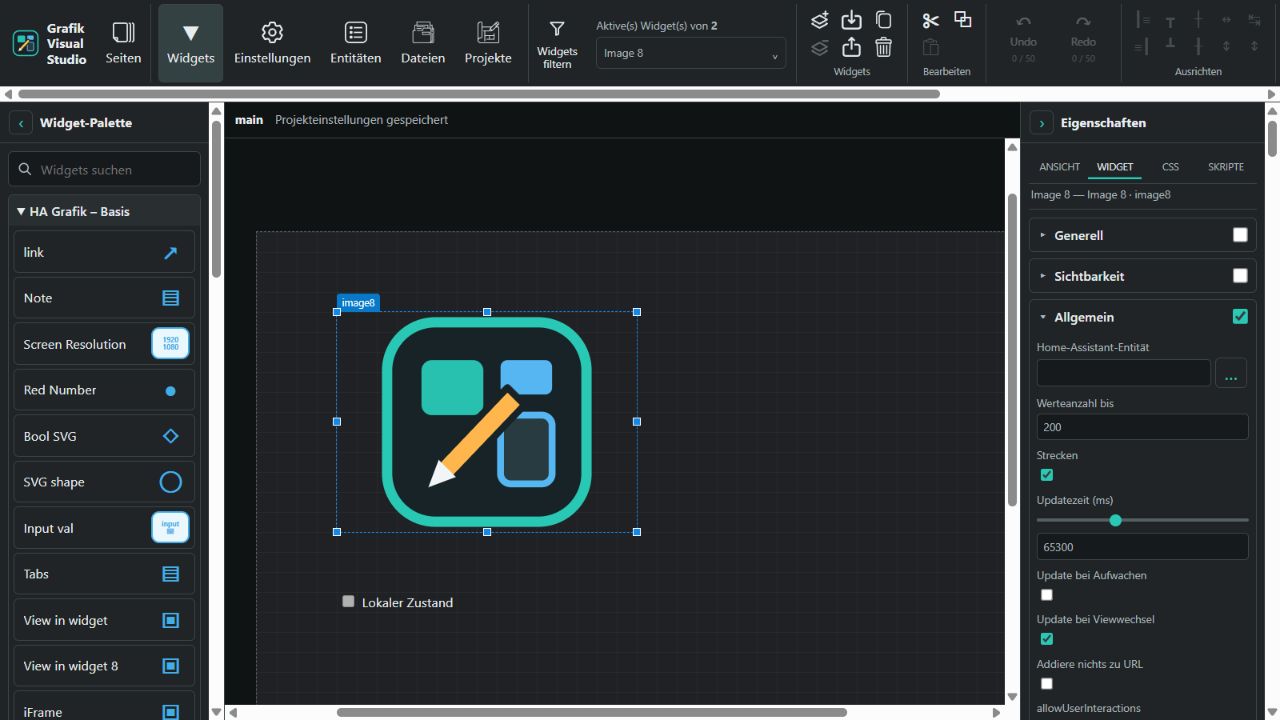
Task: Click the export widgets icon
Action: 851,47
